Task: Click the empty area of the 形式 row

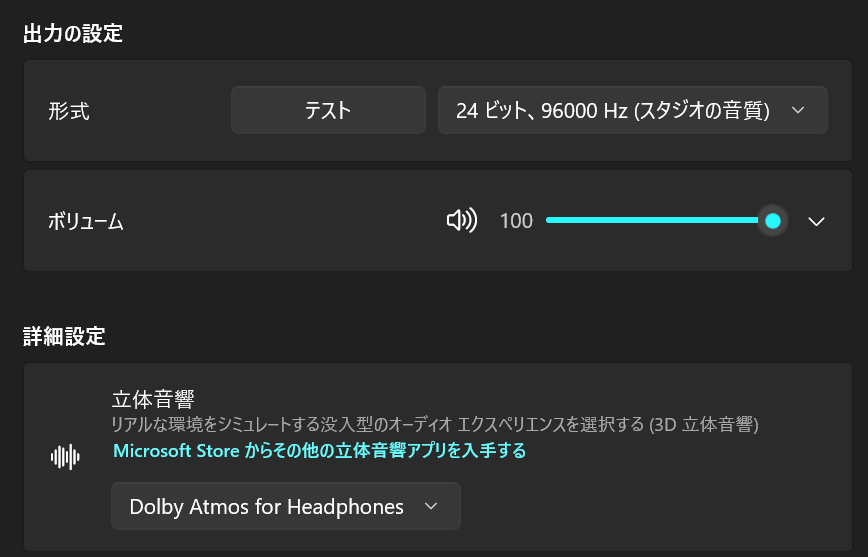Action: pyautogui.click(x=160, y=111)
